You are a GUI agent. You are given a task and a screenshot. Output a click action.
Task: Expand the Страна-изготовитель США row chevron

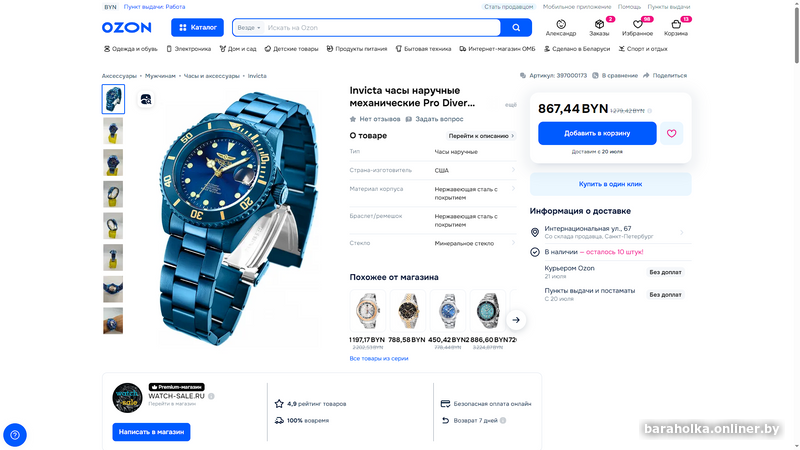(x=513, y=170)
